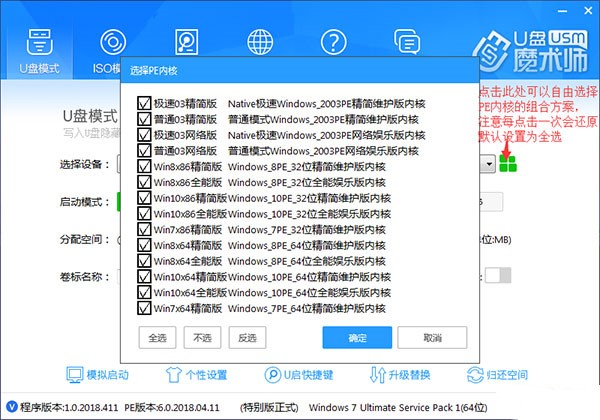This screenshot has height=420, width=600.
Task: Open the question mark help icon
Action: pyautogui.click(x=333, y=42)
